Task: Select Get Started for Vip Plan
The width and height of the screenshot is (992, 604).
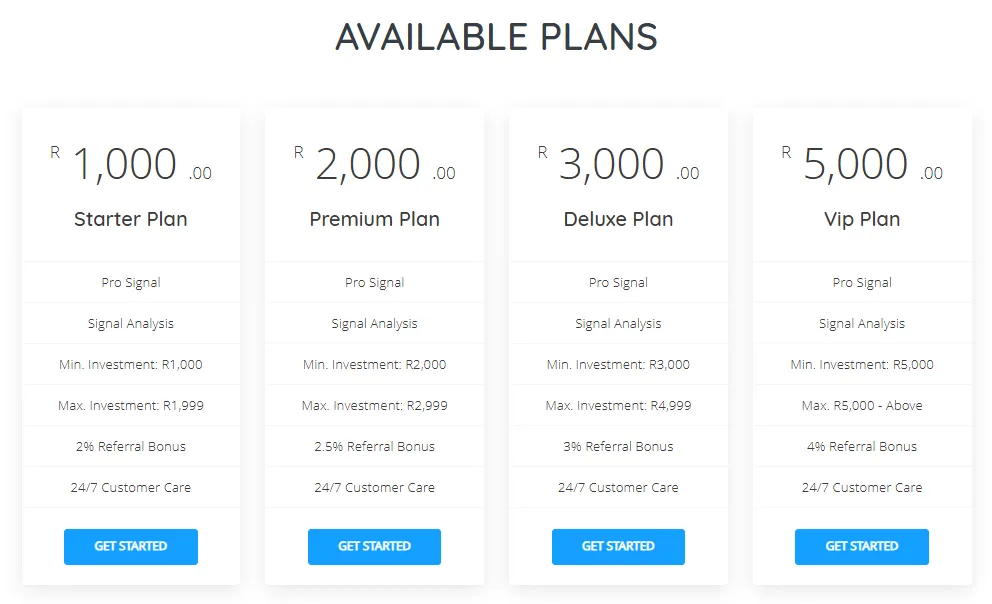Action: point(862,547)
